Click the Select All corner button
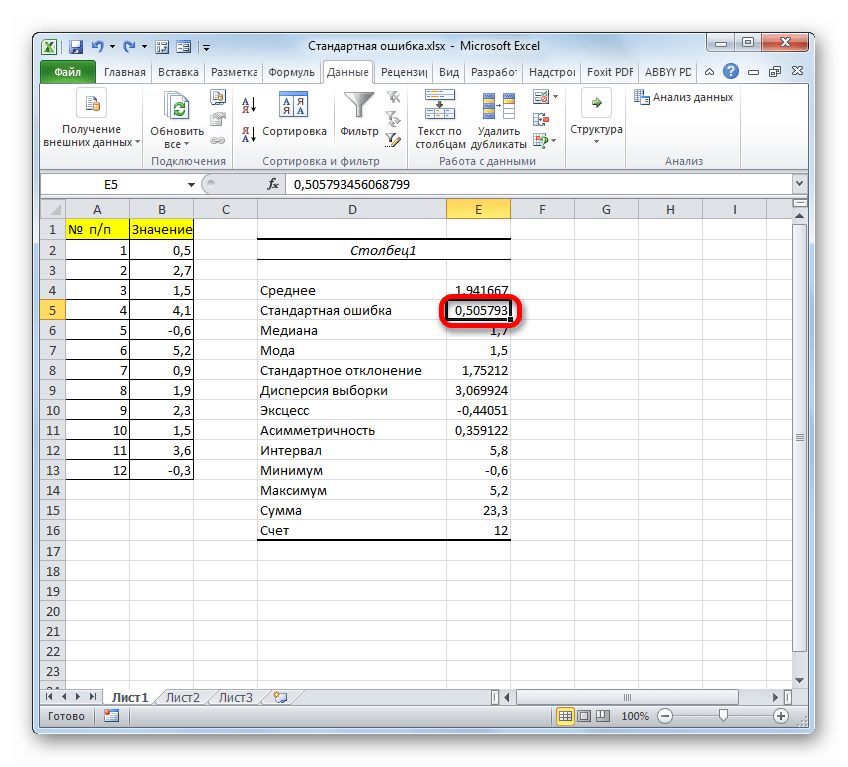 pyautogui.click(x=53, y=209)
